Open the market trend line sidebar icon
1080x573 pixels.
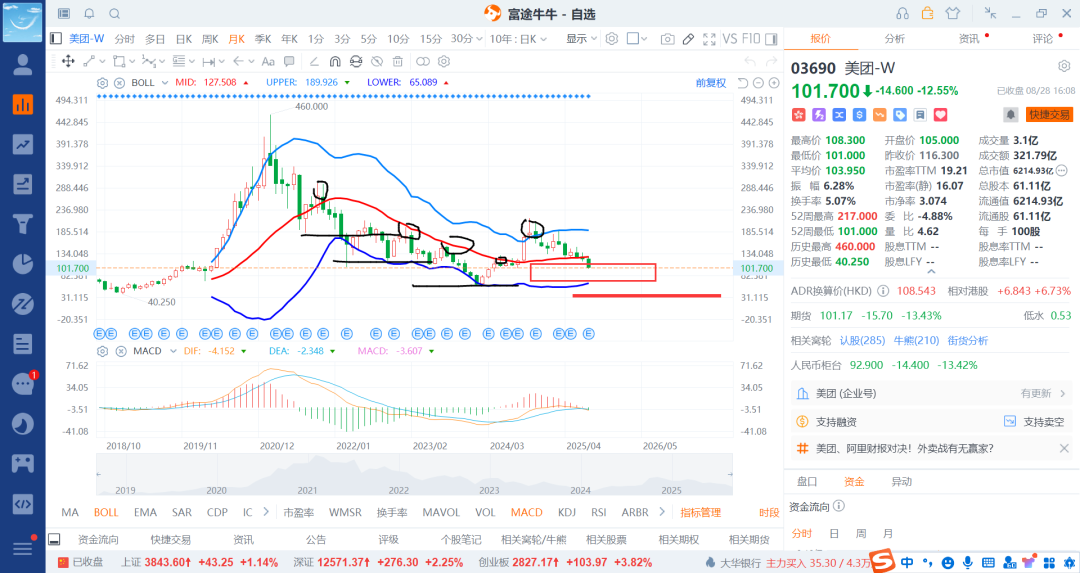click(23, 144)
